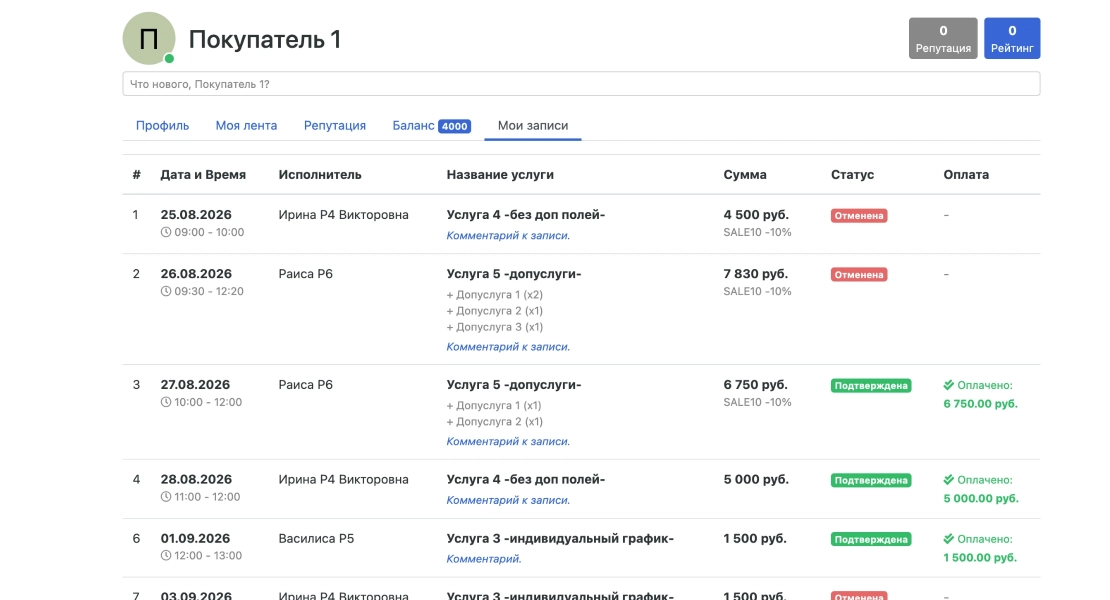
Task: Click the Название услуги column header
Action: pyautogui.click(x=500, y=174)
